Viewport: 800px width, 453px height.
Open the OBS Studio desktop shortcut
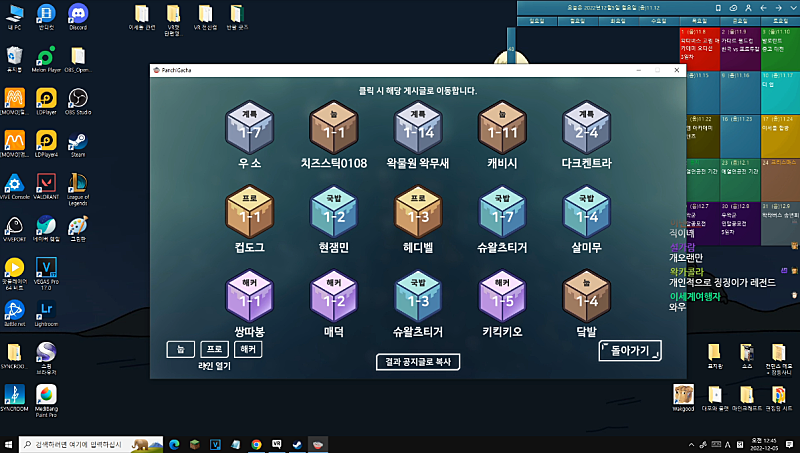pos(78,102)
